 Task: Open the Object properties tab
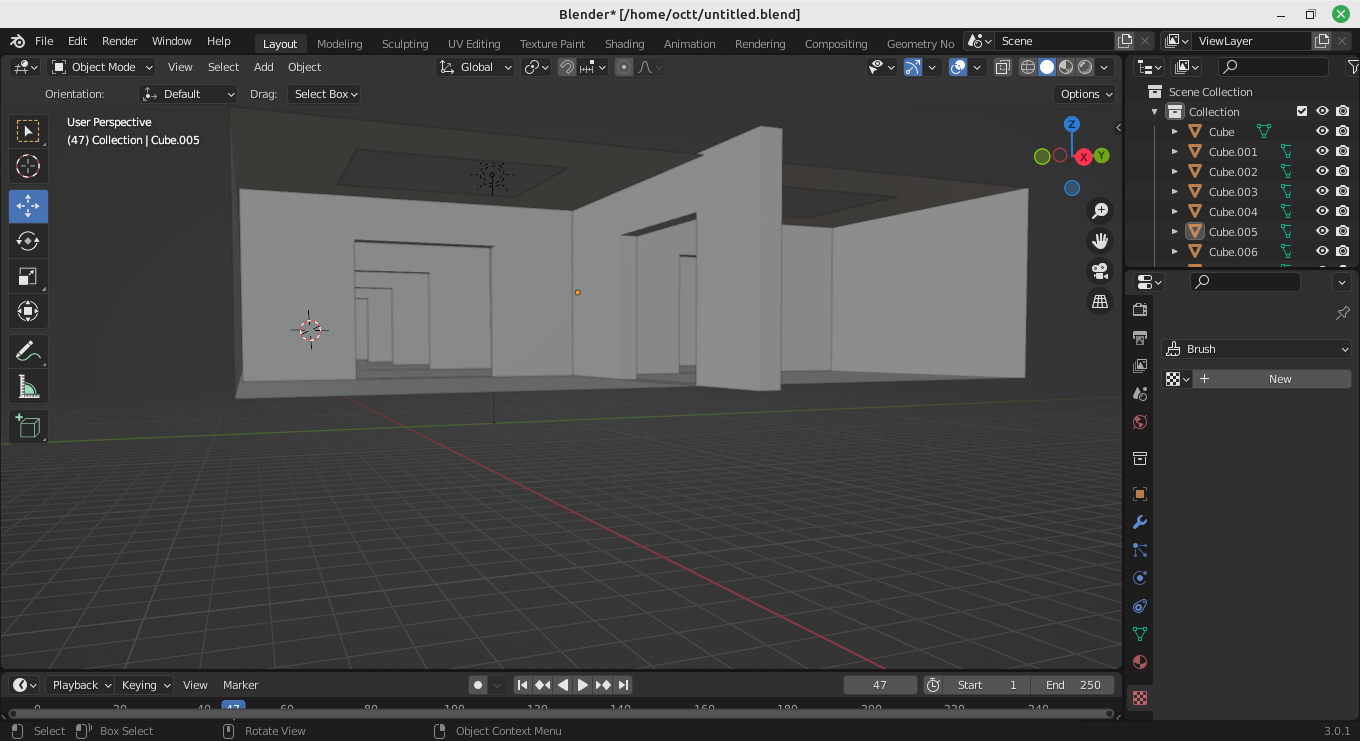[1139, 494]
